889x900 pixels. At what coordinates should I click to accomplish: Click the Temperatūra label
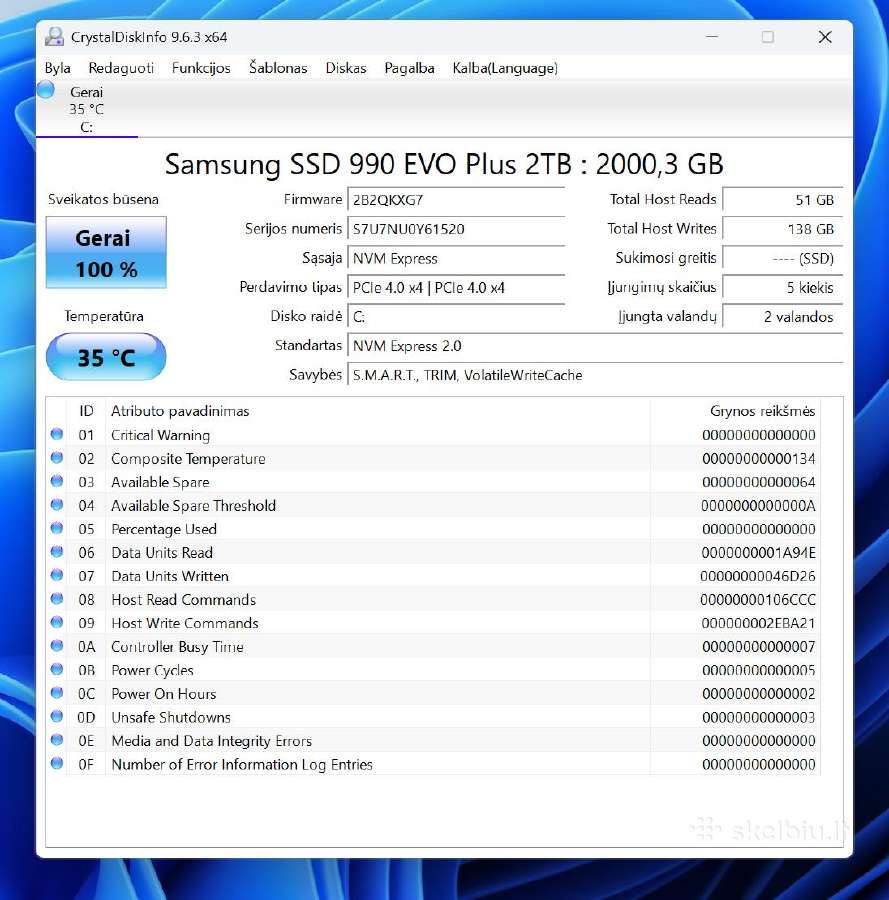[x=104, y=316]
